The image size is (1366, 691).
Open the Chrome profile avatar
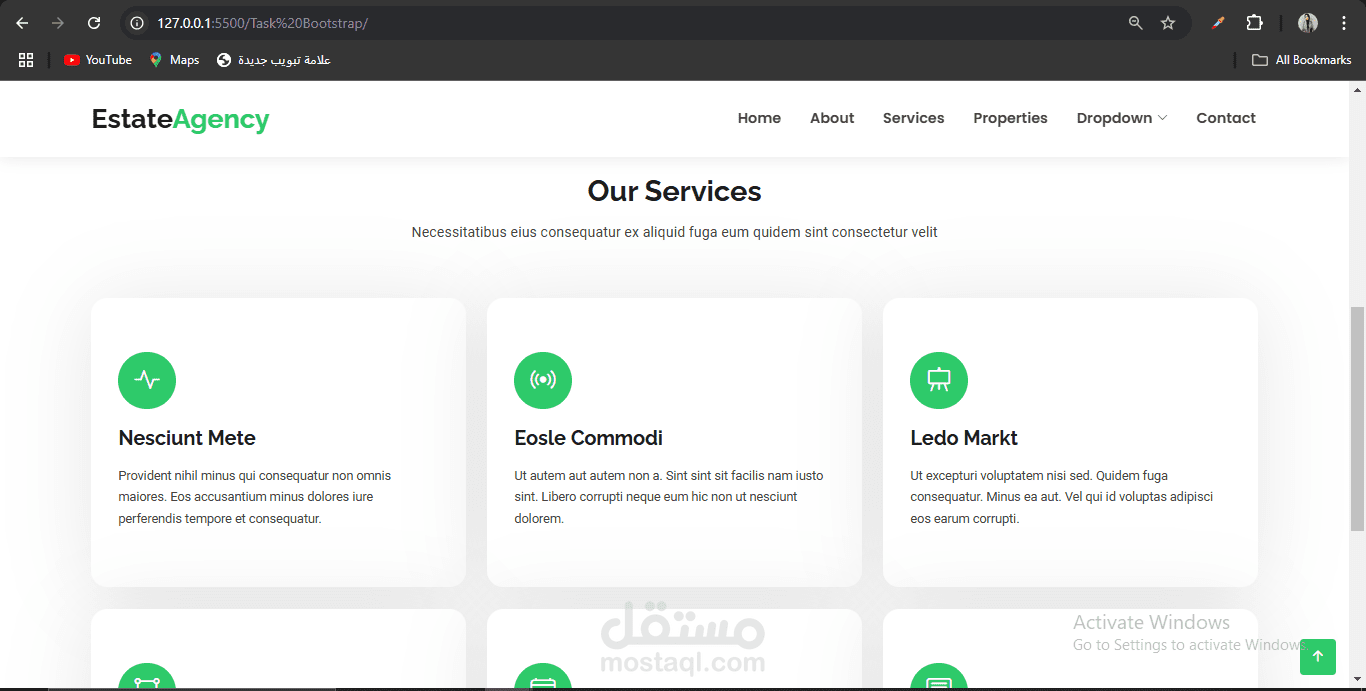pos(1308,23)
